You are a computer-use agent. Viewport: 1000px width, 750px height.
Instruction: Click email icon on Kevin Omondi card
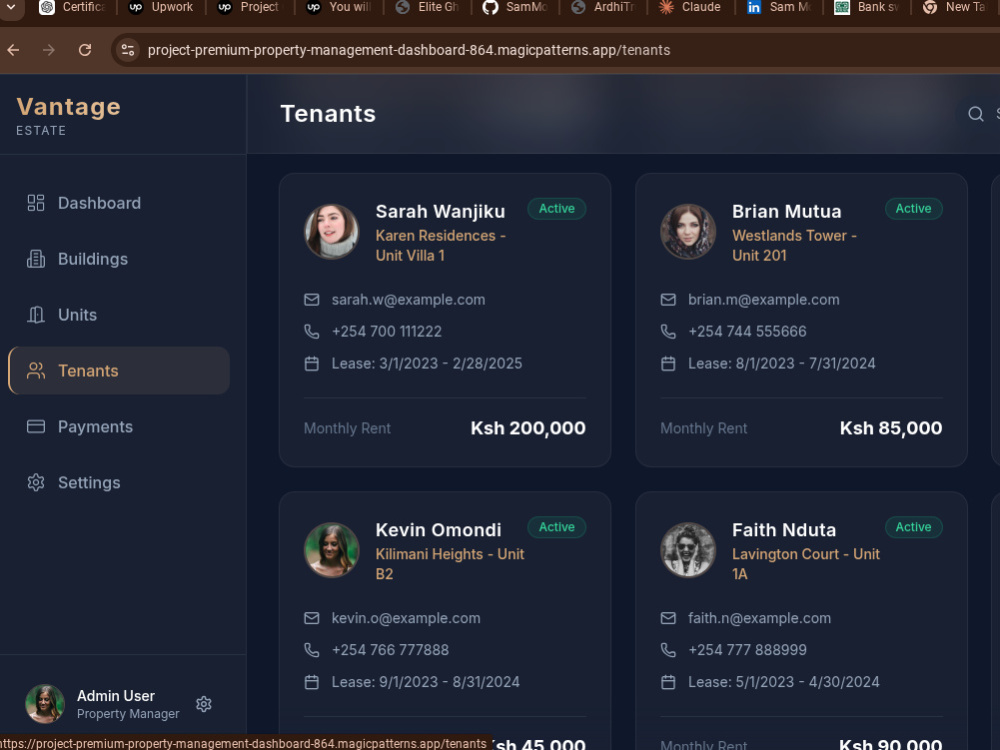point(311,618)
